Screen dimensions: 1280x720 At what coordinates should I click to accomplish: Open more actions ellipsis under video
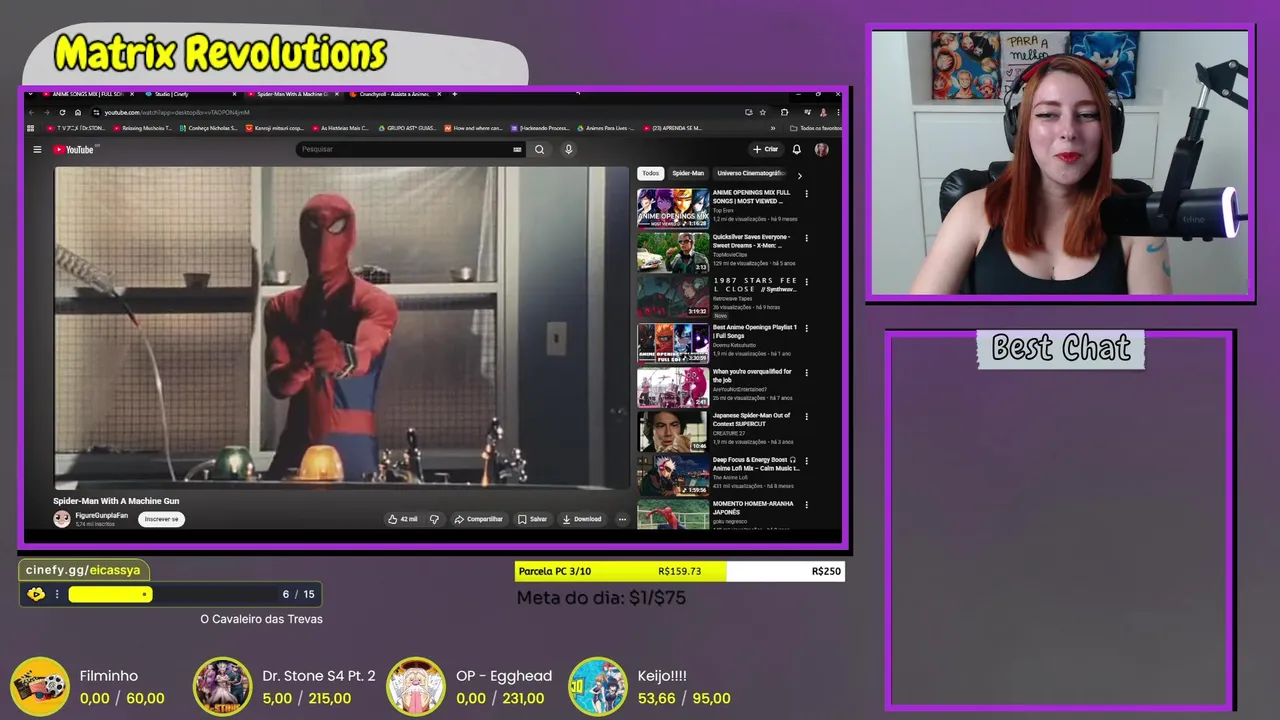click(x=622, y=519)
